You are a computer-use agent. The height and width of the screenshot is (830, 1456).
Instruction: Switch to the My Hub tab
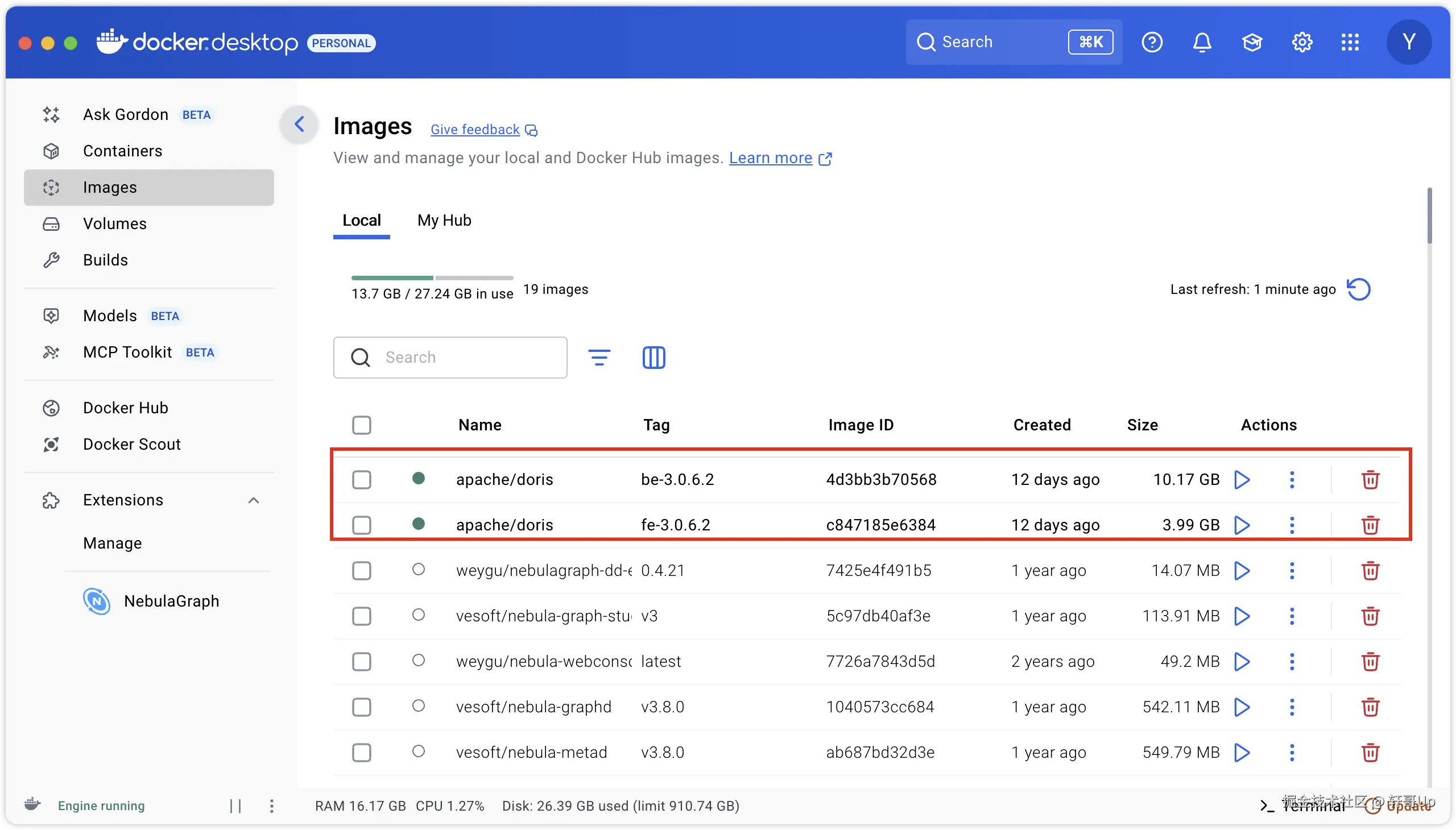coord(444,221)
